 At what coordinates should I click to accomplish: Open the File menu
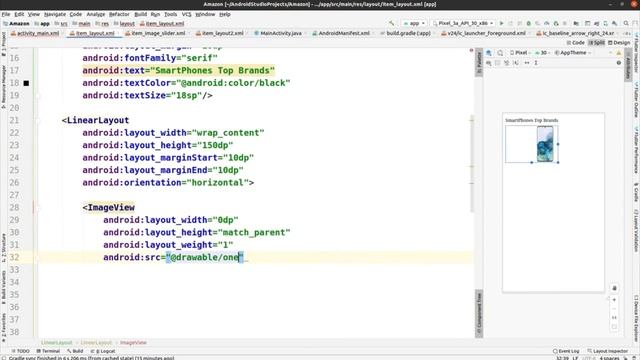(x=6, y=14)
